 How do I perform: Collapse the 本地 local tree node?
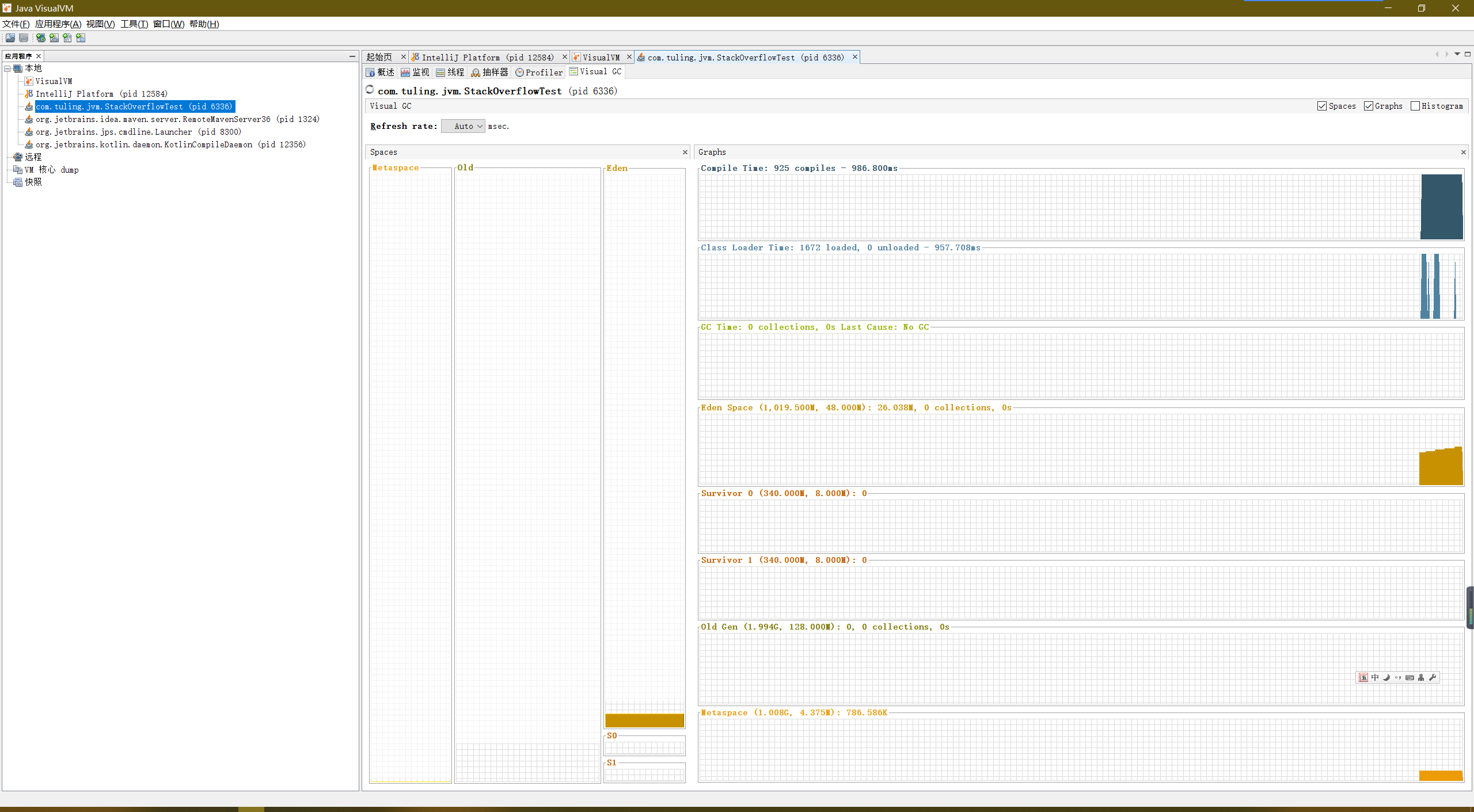[7, 68]
